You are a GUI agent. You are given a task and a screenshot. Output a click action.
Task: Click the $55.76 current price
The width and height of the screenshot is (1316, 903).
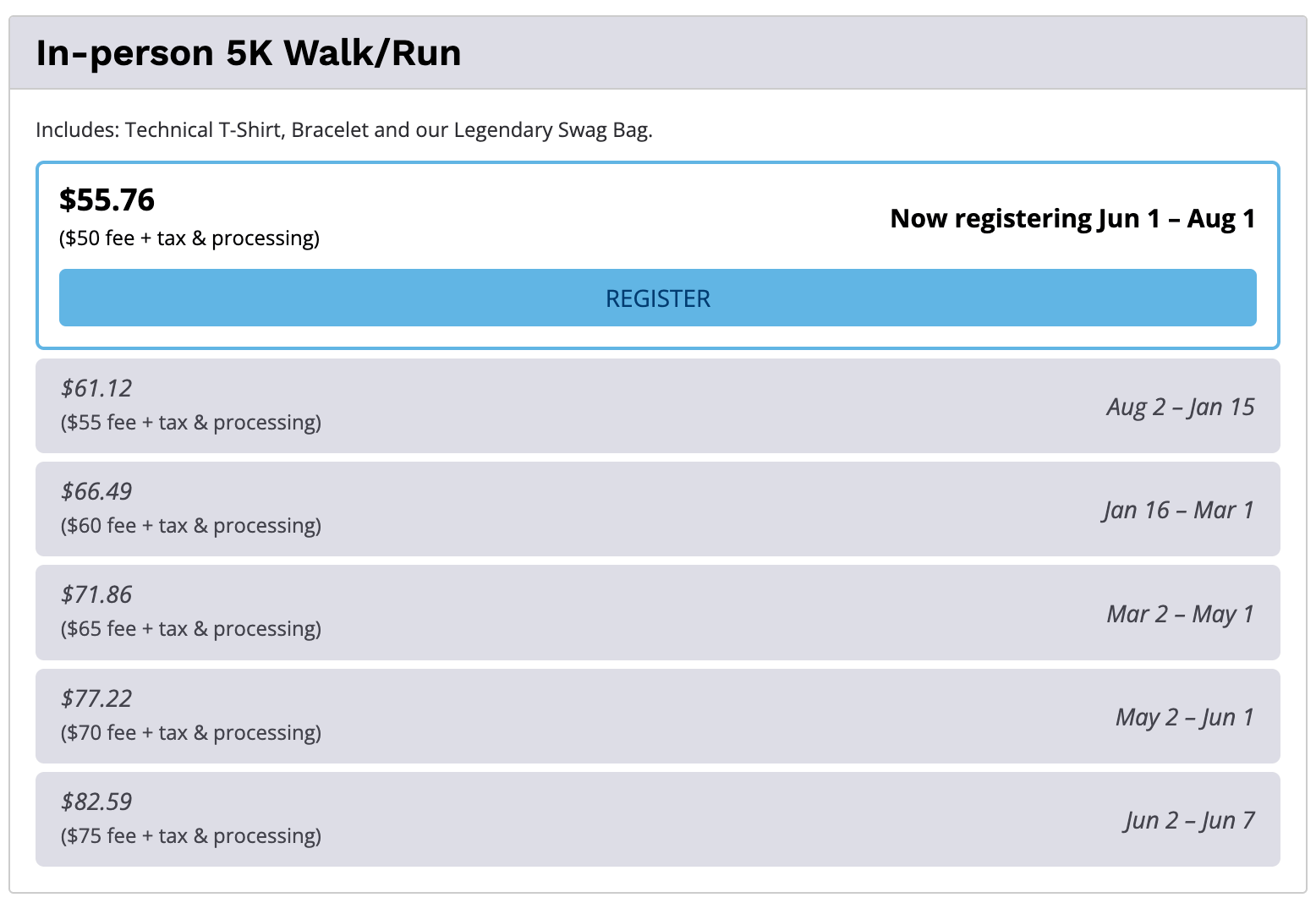click(107, 200)
